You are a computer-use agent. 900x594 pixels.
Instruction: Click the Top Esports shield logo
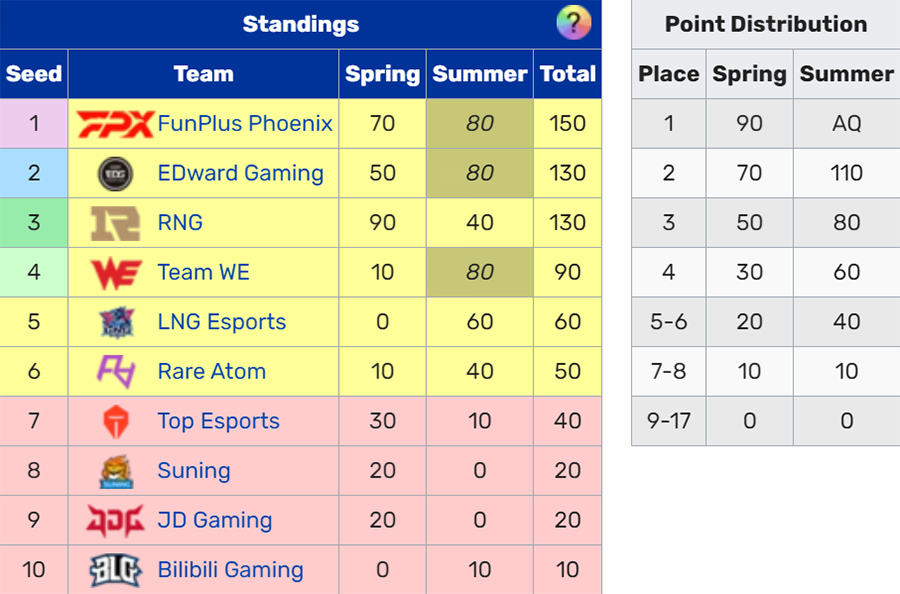115,421
